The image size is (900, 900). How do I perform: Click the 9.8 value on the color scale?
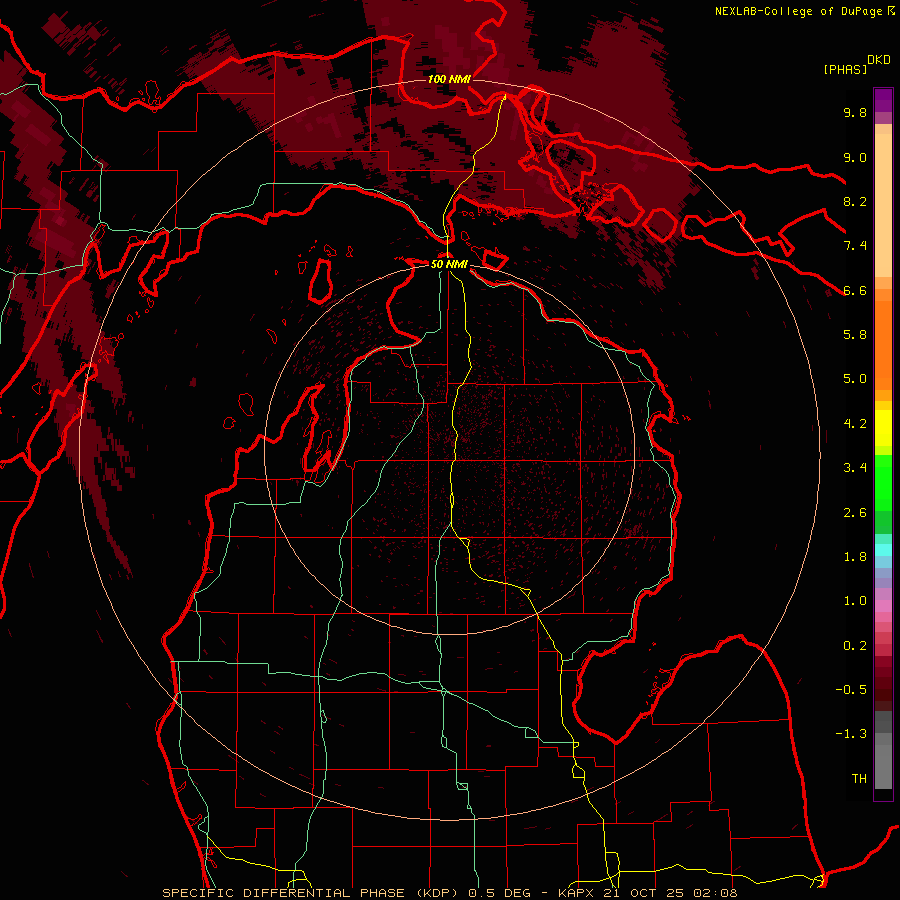click(x=855, y=112)
